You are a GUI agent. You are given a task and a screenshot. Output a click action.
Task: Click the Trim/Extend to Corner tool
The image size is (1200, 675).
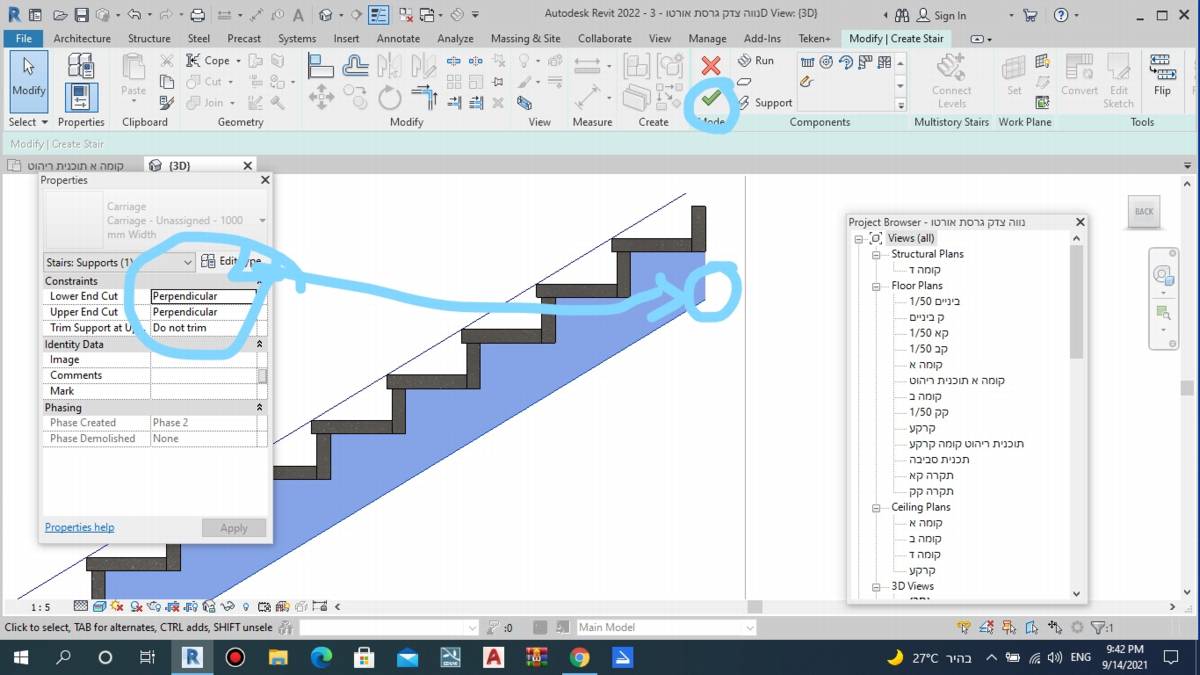pos(425,97)
